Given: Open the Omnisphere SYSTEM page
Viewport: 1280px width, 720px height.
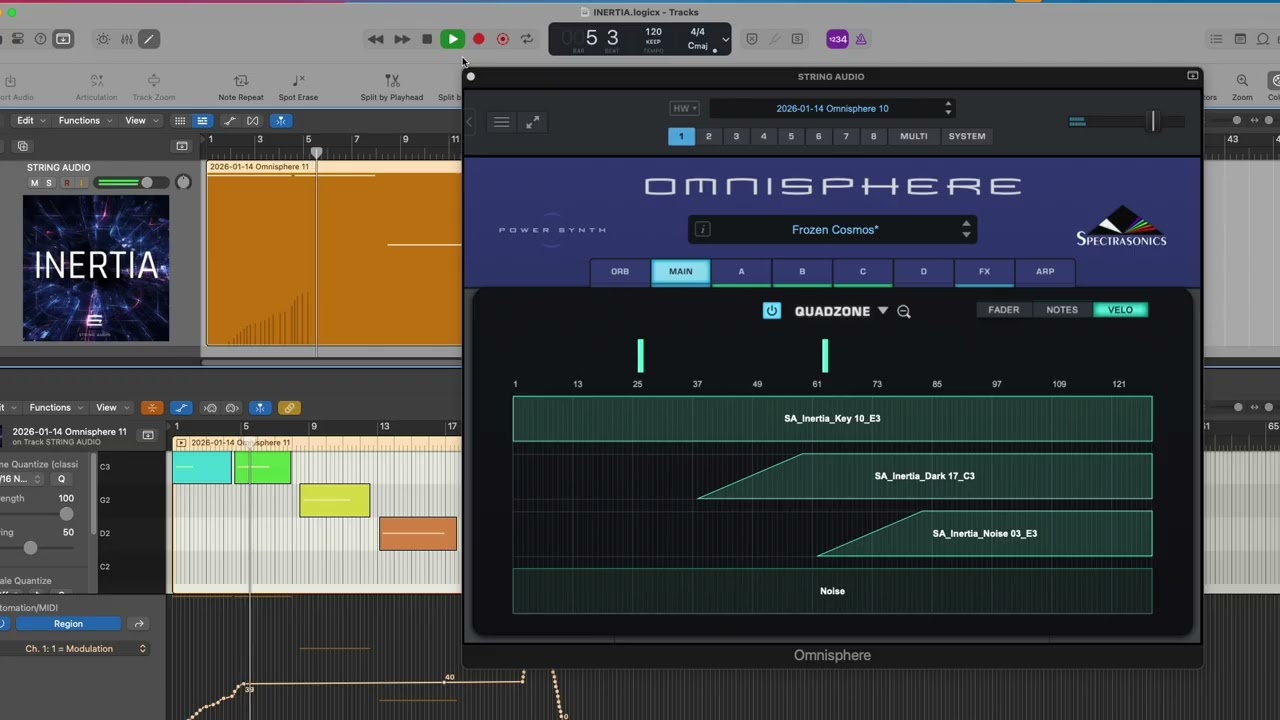Looking at the screenshot, I should pos(967,136).
